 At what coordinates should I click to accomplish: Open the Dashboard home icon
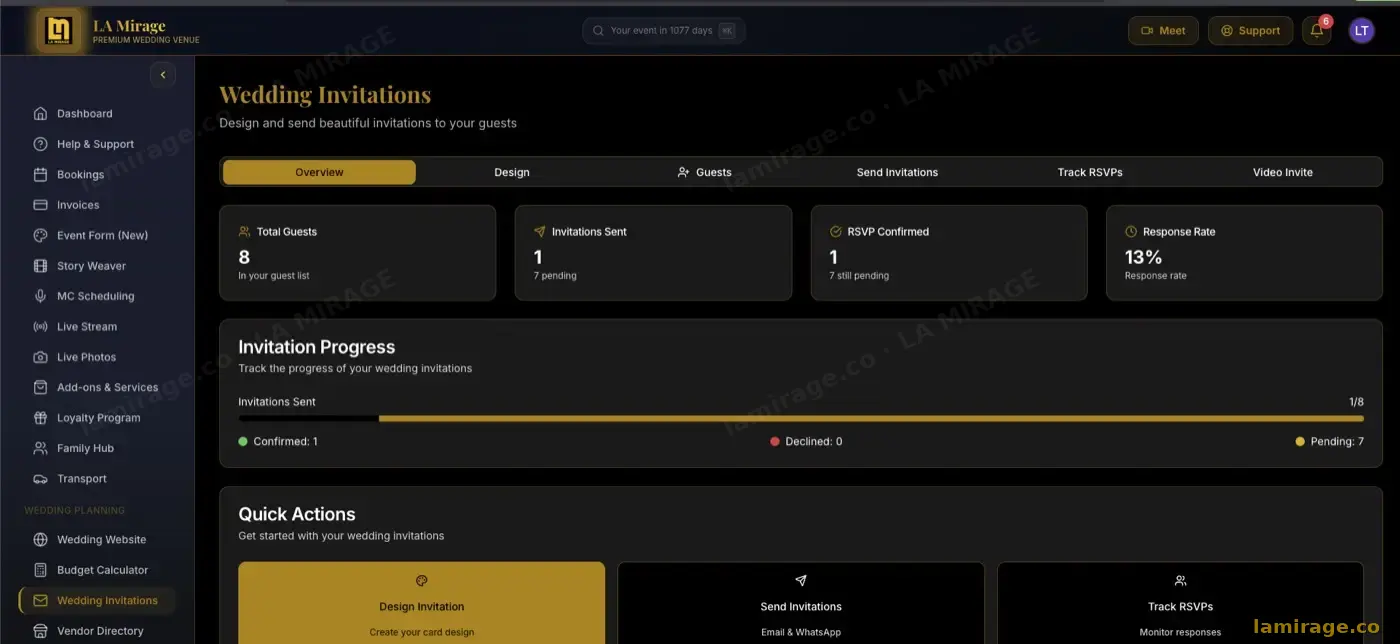click(x=40, y=114)
